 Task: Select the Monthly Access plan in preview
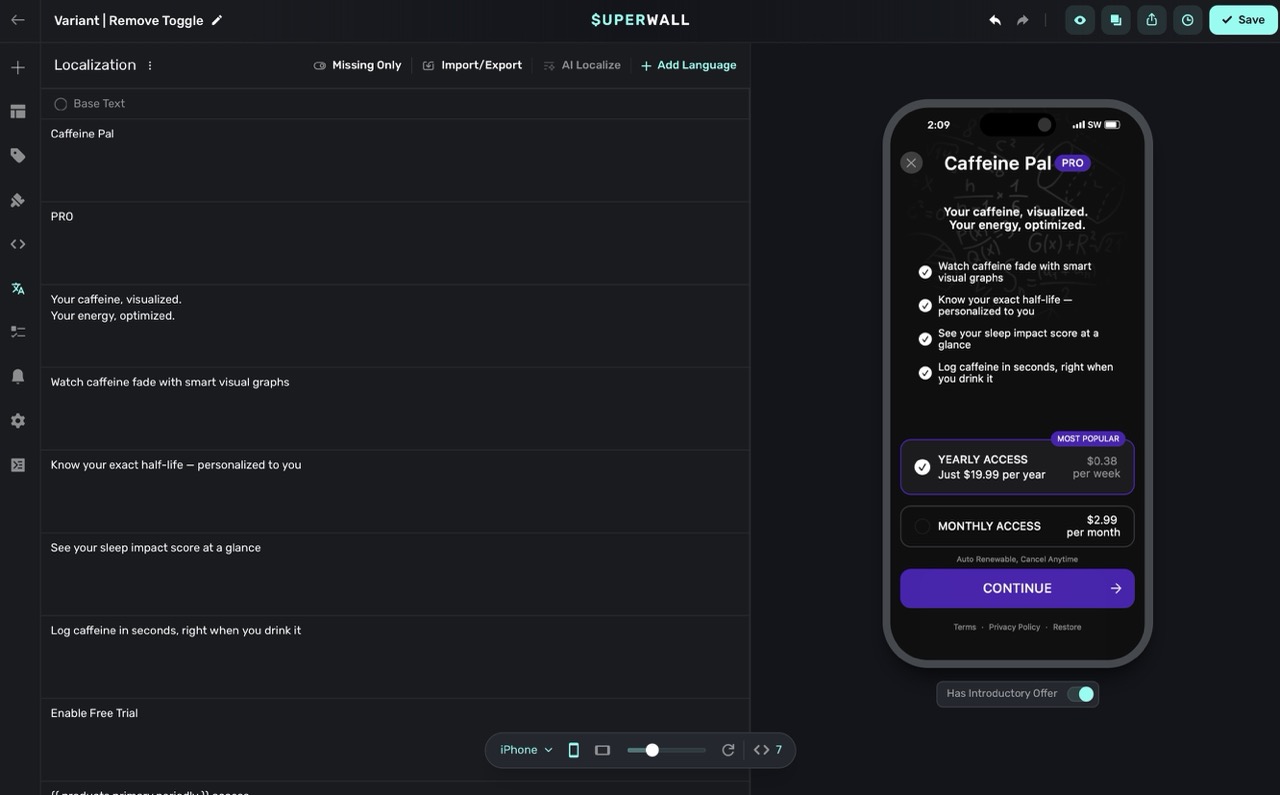pos(1016,525)
